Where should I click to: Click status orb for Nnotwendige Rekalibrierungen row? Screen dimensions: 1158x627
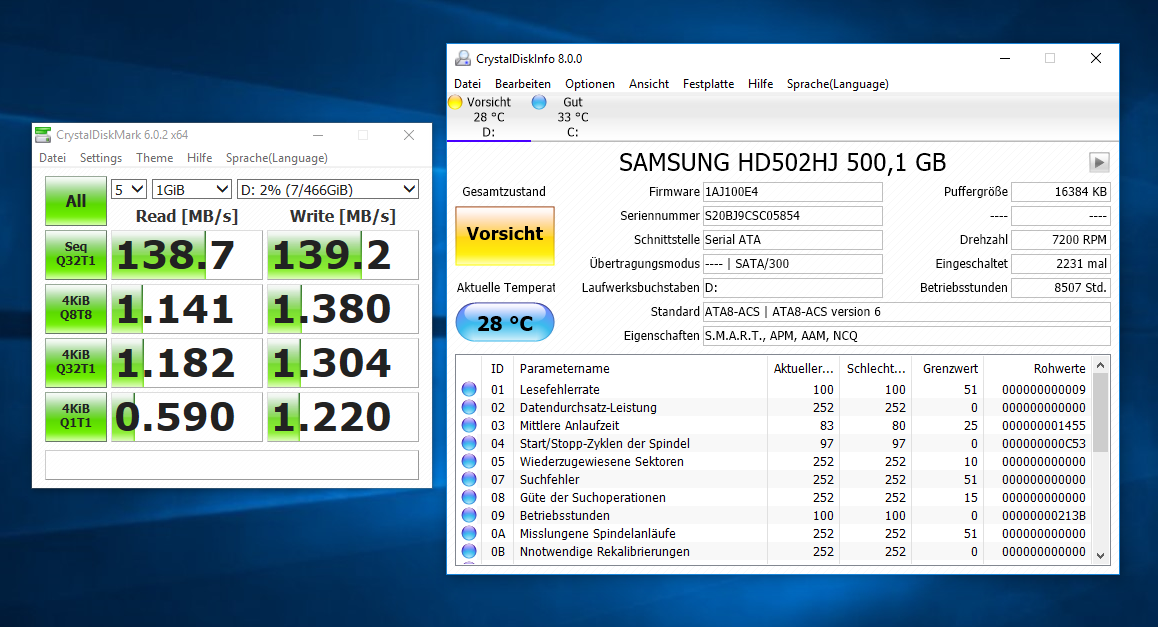(x=469, y=551)
